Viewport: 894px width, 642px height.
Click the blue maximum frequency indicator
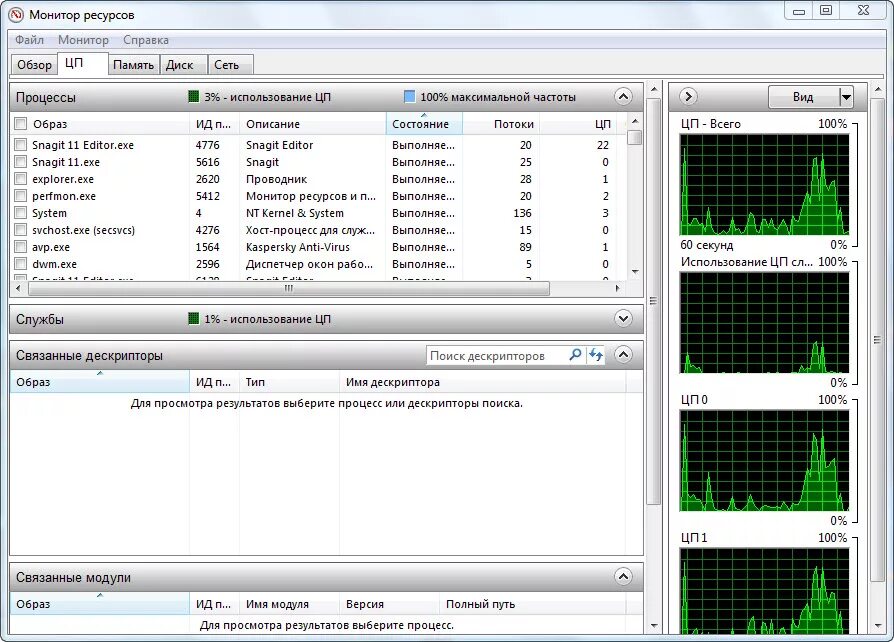[x=409, y=96]
